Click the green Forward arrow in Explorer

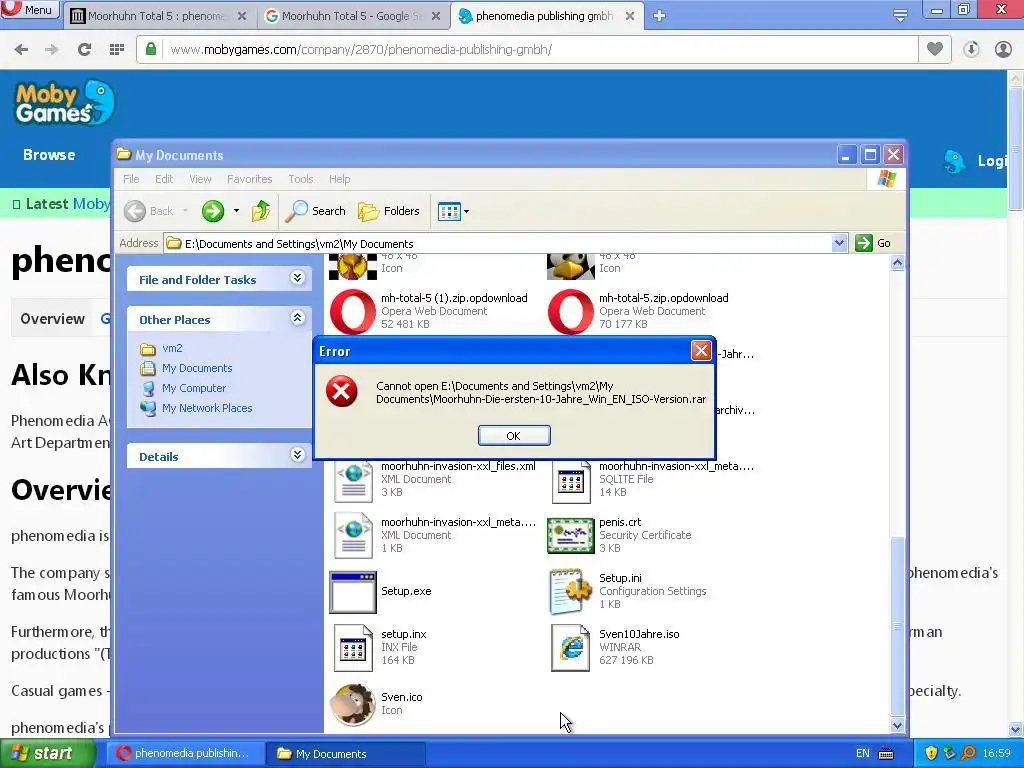click(x=213, y=211)
